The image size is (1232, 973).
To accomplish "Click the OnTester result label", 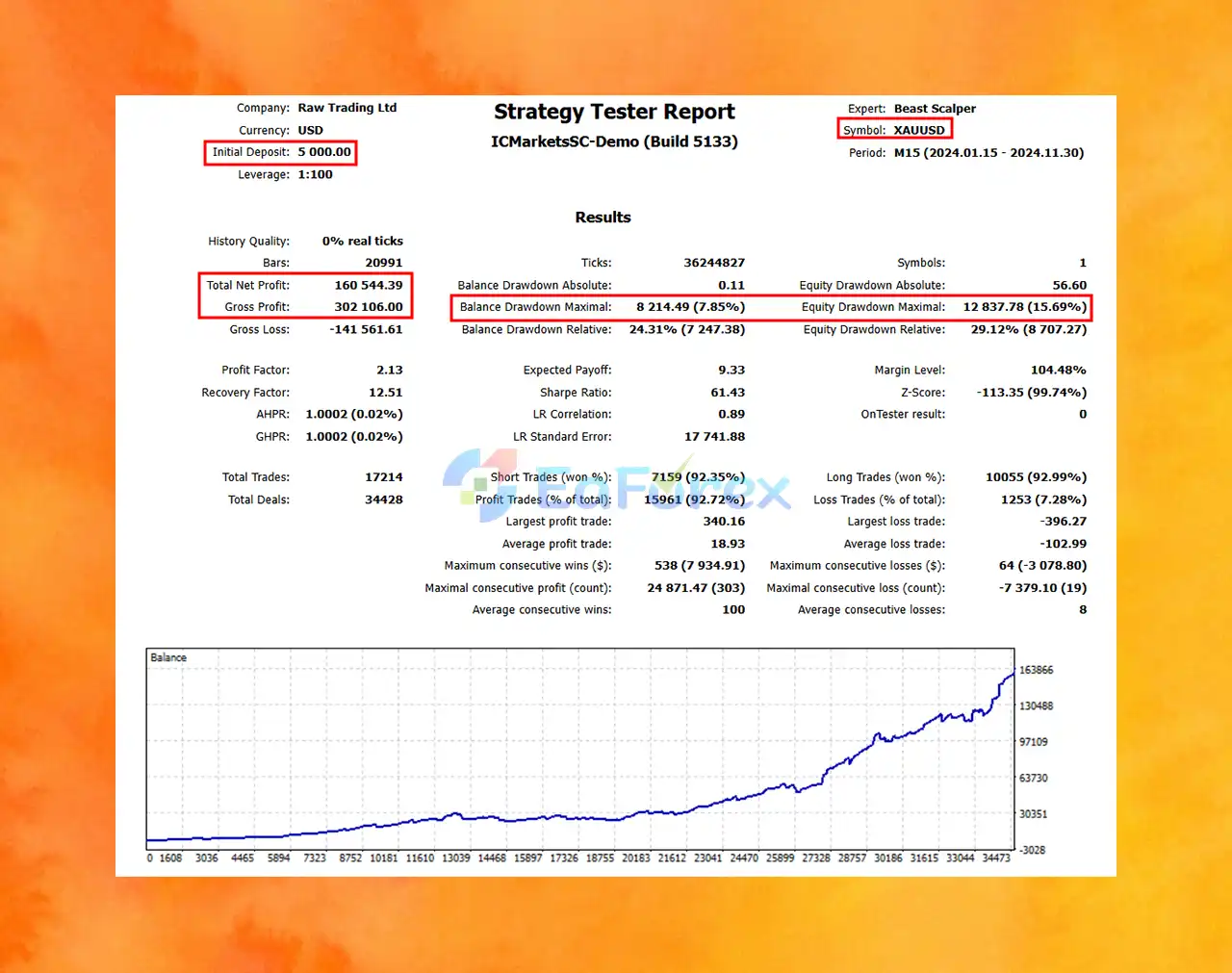I will click(x=903, y=415).
